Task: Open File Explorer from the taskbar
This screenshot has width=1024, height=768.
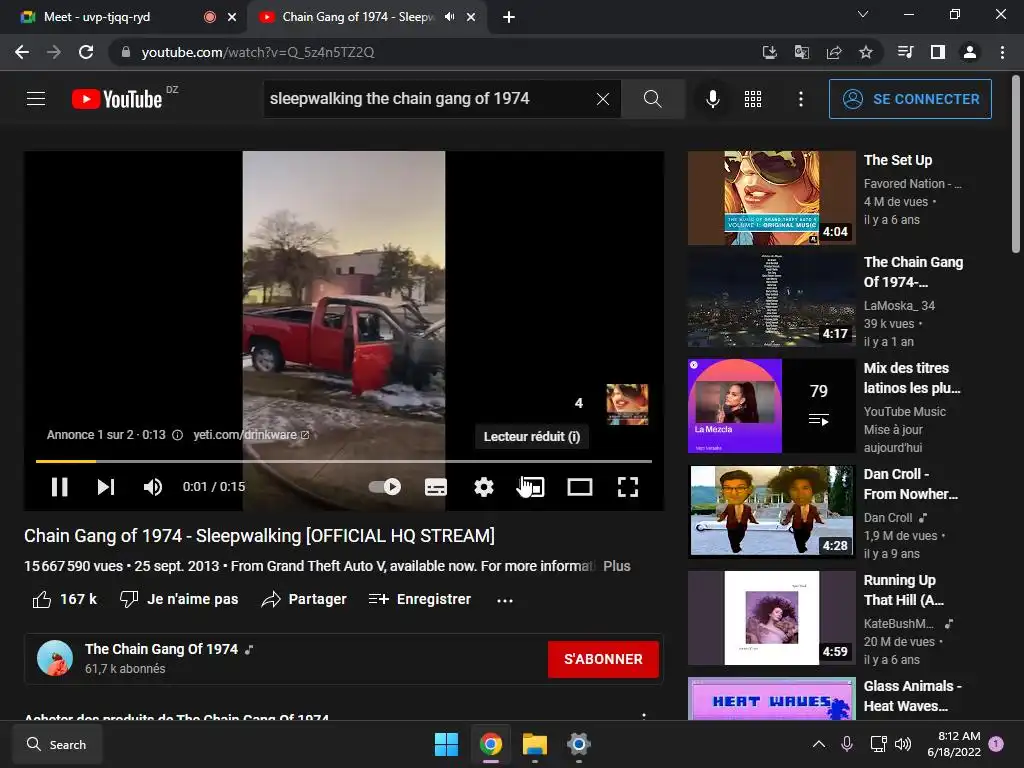Action: [534, 744]
